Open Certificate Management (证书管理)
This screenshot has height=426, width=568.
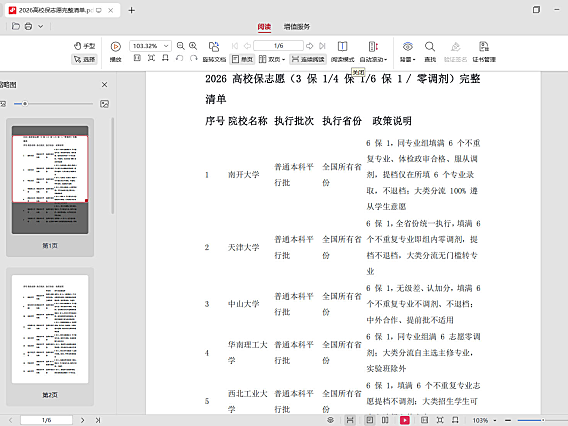(x=484, y=51)
